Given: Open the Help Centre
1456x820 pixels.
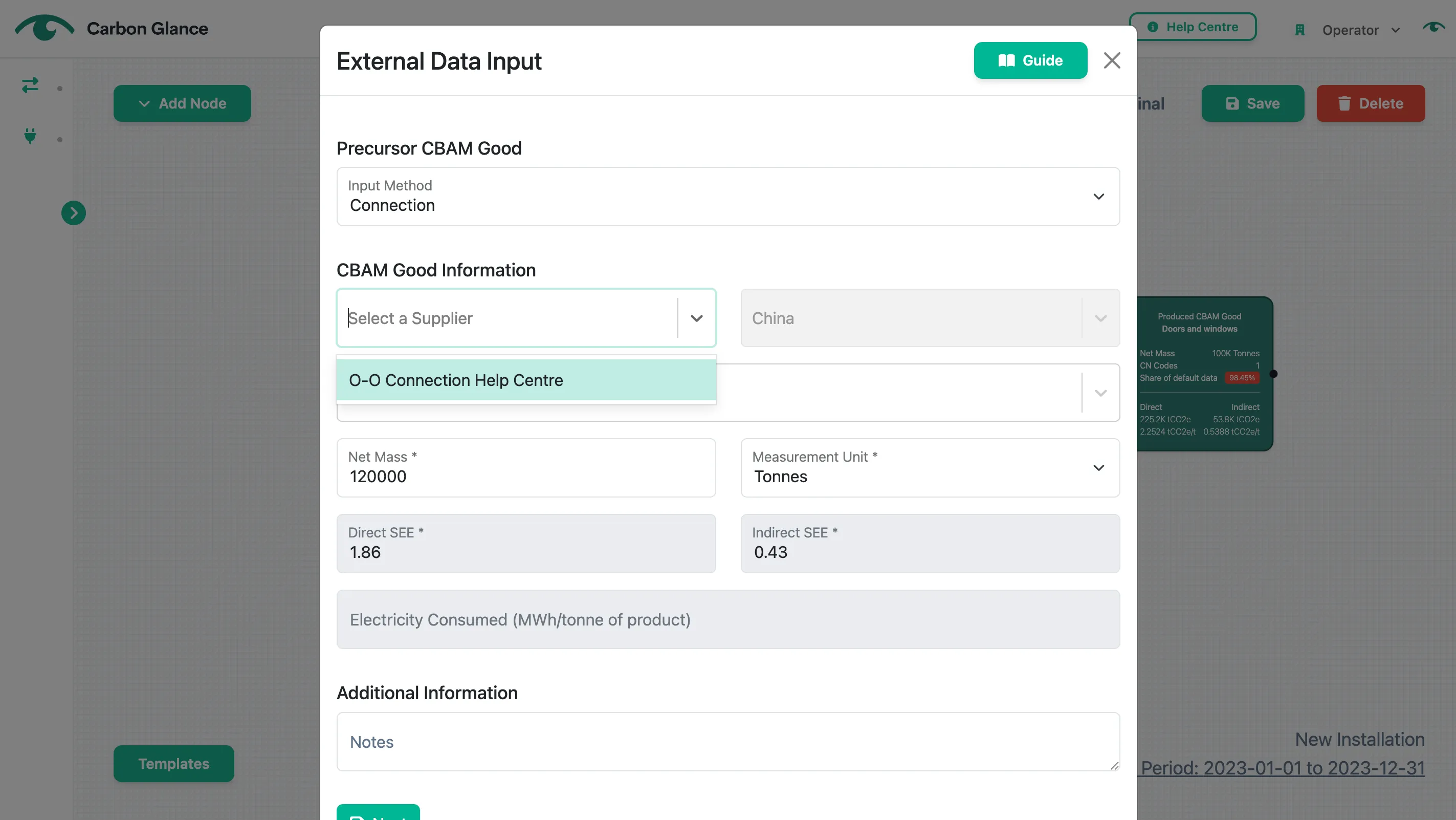Looking at the screenshot, I should pyautogui.click(x=1193, y=27).
